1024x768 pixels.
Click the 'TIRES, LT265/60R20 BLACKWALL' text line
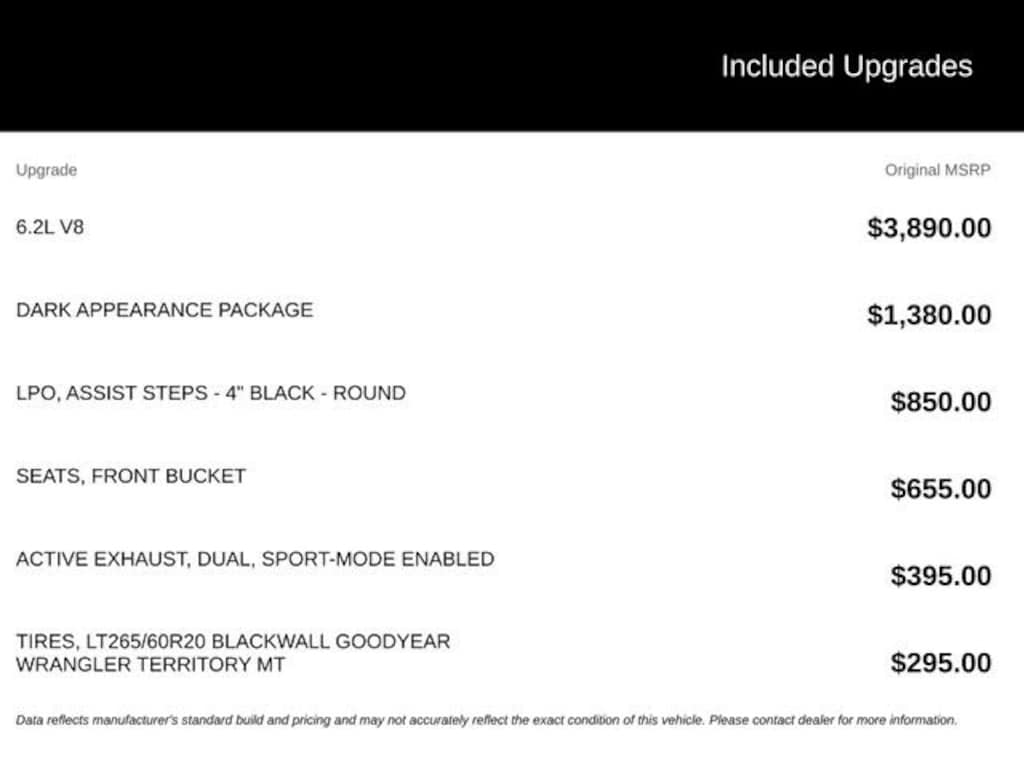click(x=173, y=641)
